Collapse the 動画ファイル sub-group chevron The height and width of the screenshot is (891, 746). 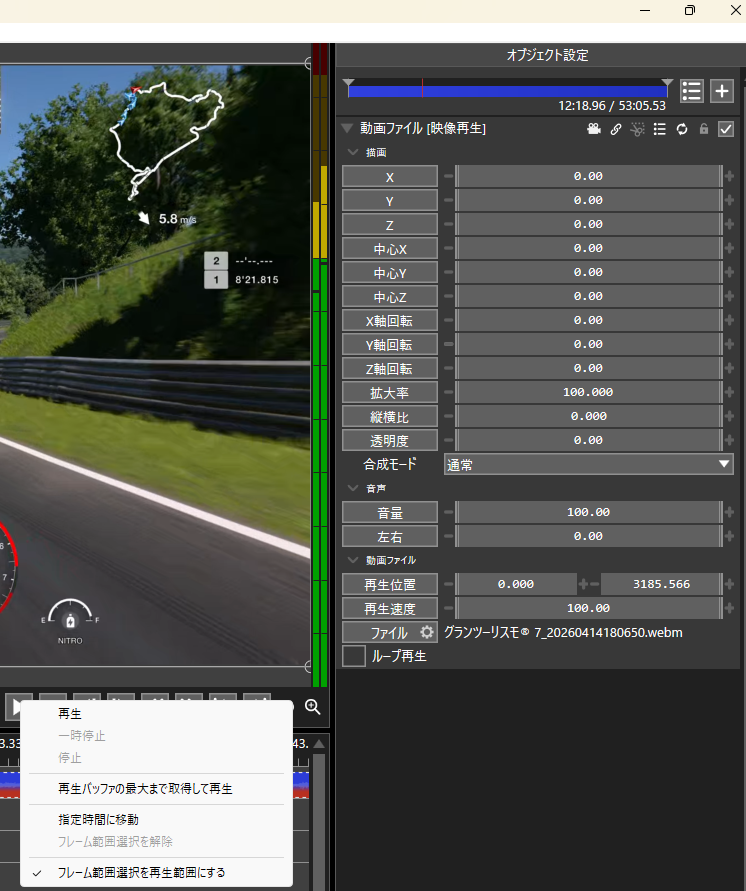coord(353,560)
